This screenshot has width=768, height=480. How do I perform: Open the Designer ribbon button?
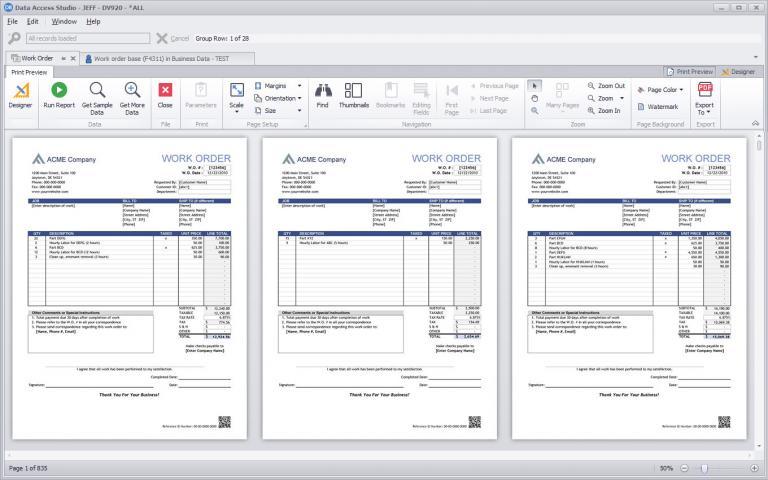[x=21, y=96]
